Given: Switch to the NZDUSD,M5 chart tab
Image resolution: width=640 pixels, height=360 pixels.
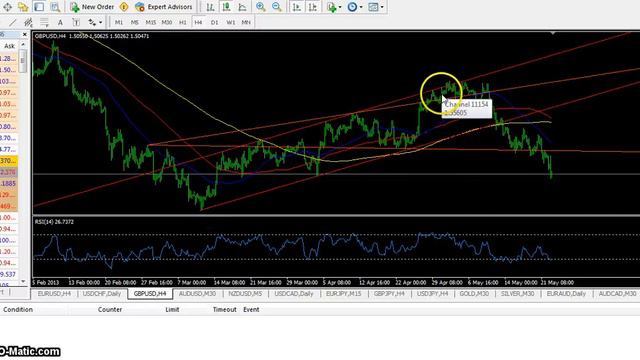Looking at the screenshot, I should (245, 293).
